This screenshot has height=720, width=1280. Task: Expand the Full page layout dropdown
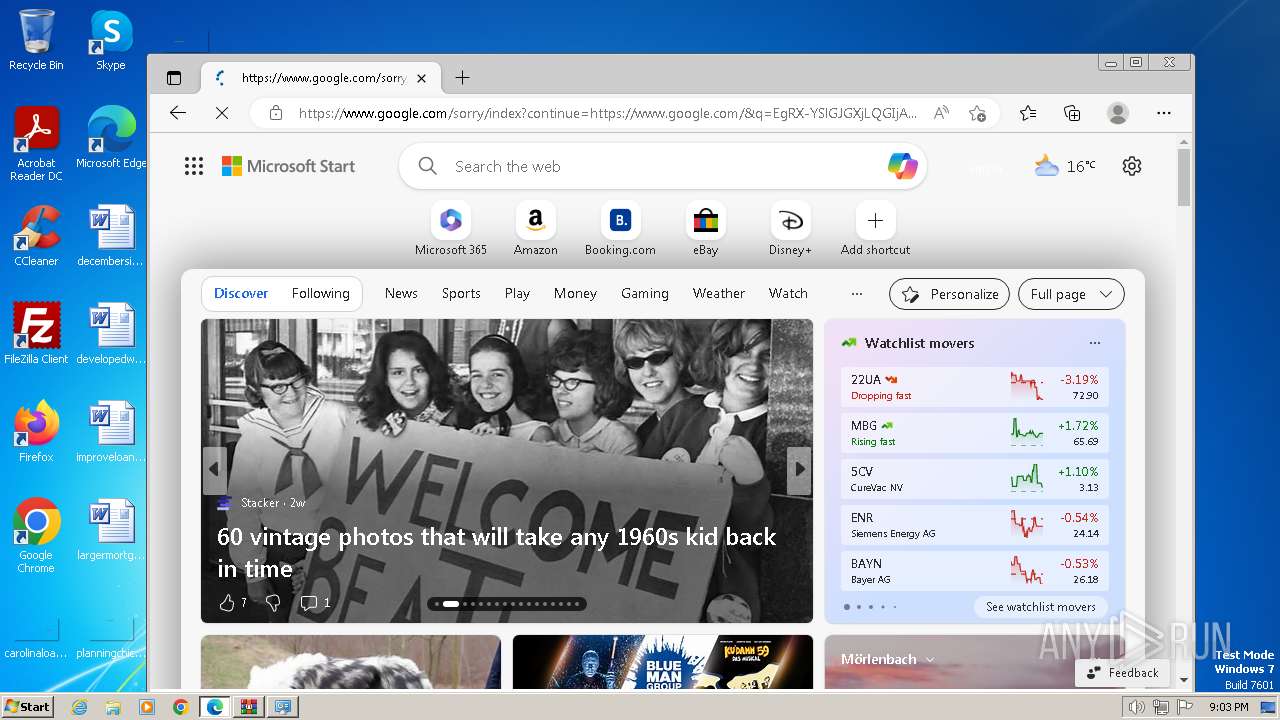(x=1071, y=294)
